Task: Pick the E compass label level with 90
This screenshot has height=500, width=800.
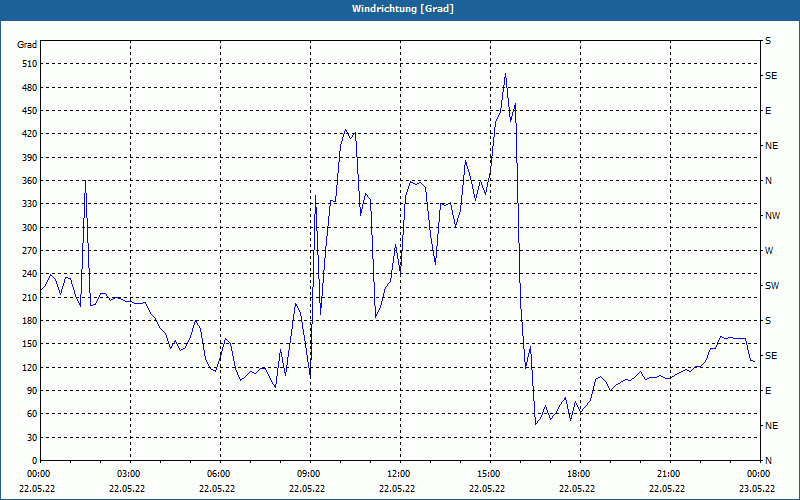Action: [768, 391]
